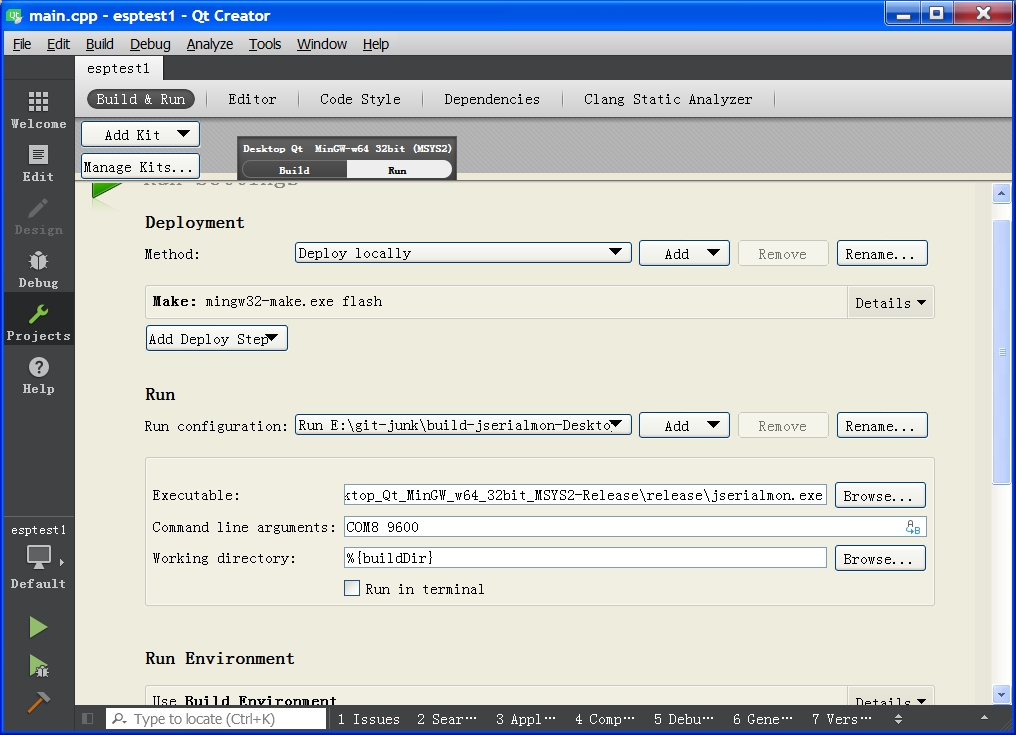Open 5 Debugger Console pane

click(x=684, y=719)
